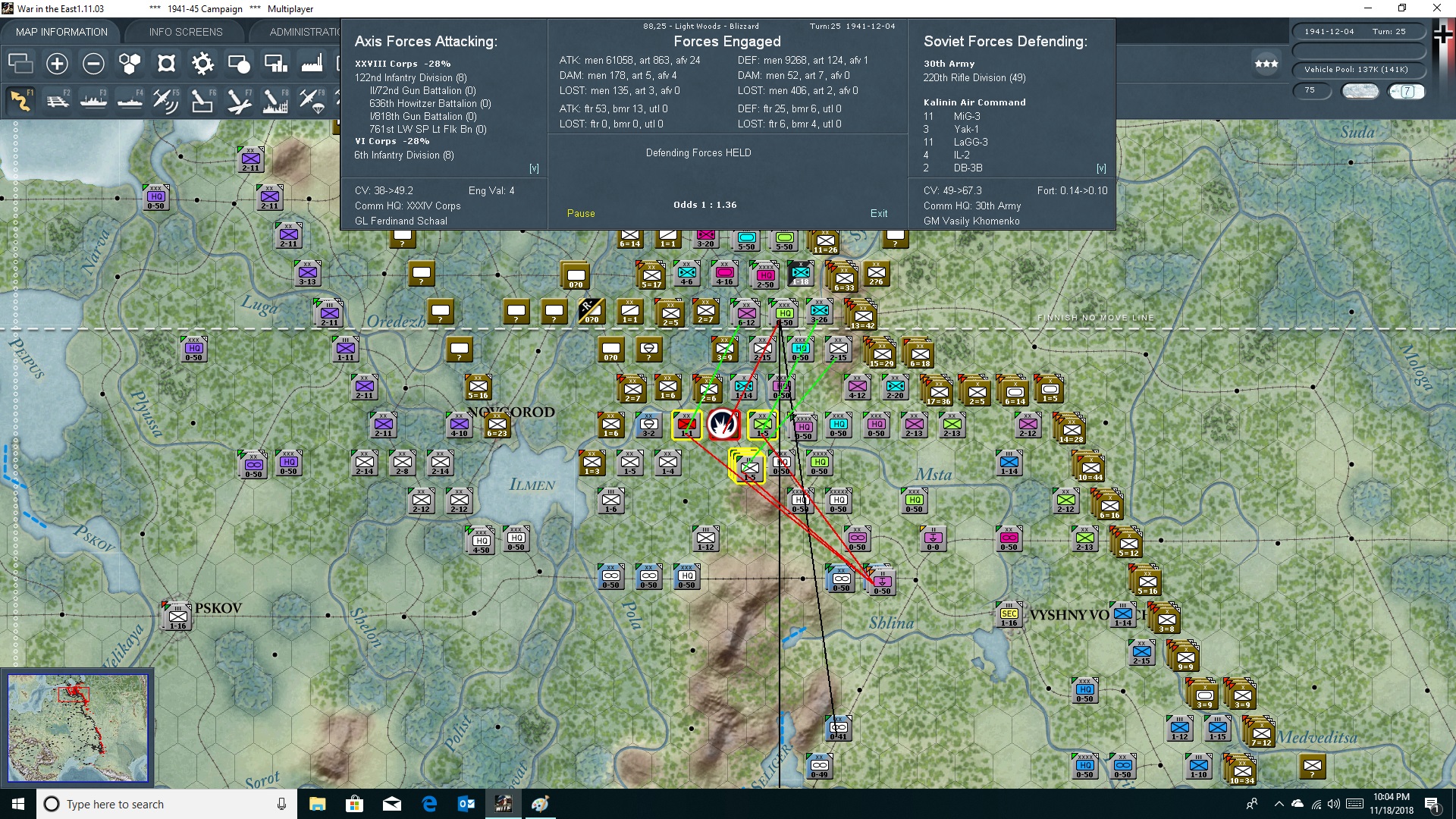The height and width of the screenshot is (819, 1456).
Task: Click the screen-with-bars toolbar icon
Action: point(275,64)
